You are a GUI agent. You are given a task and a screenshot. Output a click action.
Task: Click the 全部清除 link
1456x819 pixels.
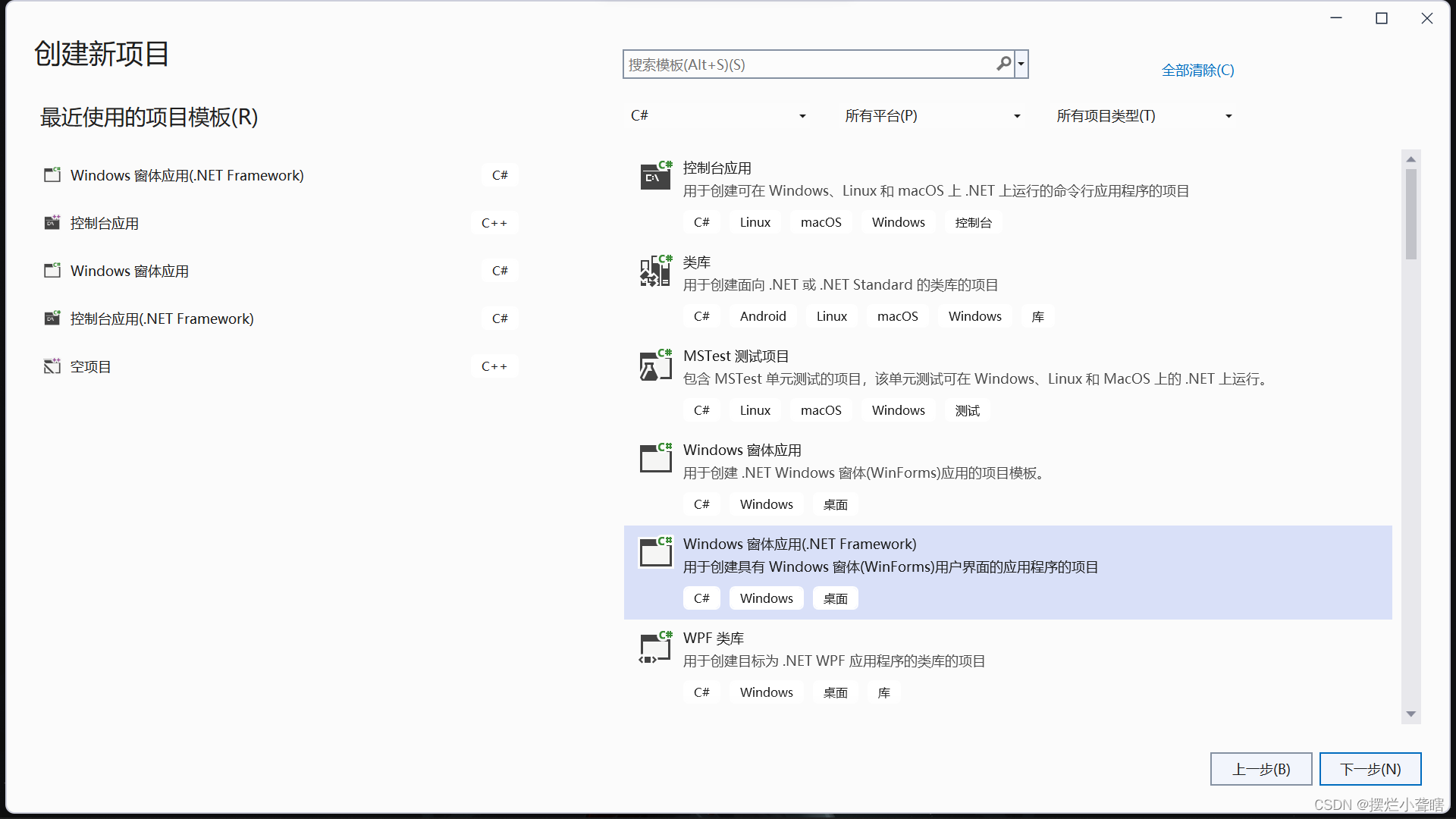coord(1197,71)
